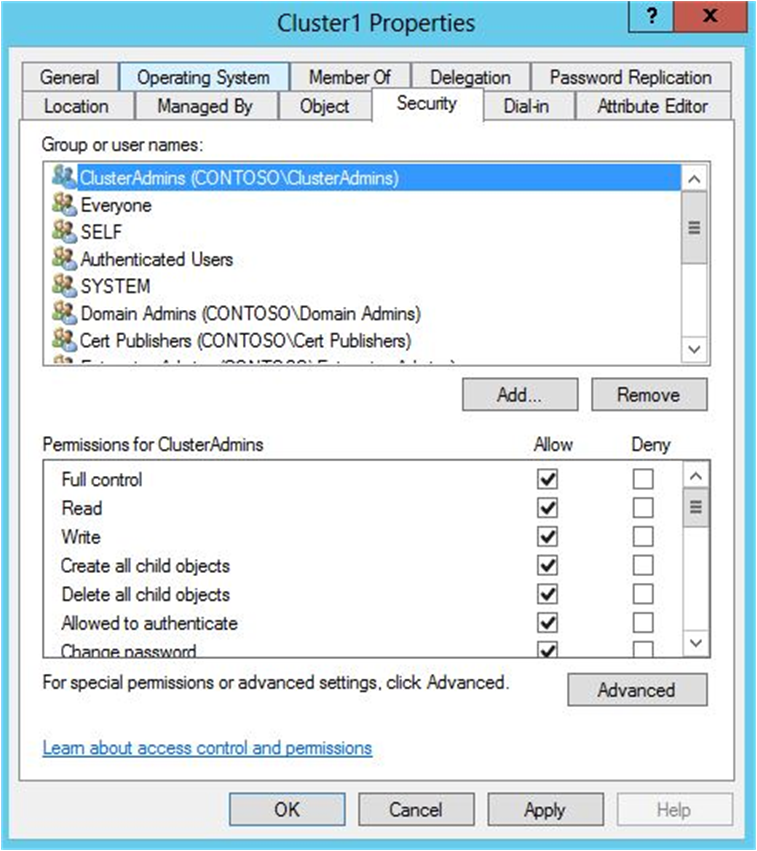
Task: Click the OK button
Action: point(287,810)
